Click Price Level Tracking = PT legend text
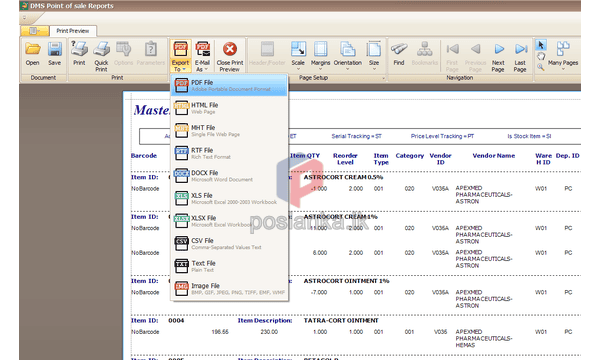This screenshot has height=360, width=600. click(x=442, y=136)
